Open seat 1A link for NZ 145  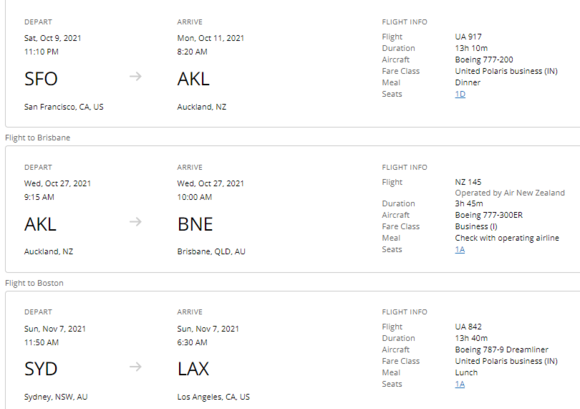[460, 250]
